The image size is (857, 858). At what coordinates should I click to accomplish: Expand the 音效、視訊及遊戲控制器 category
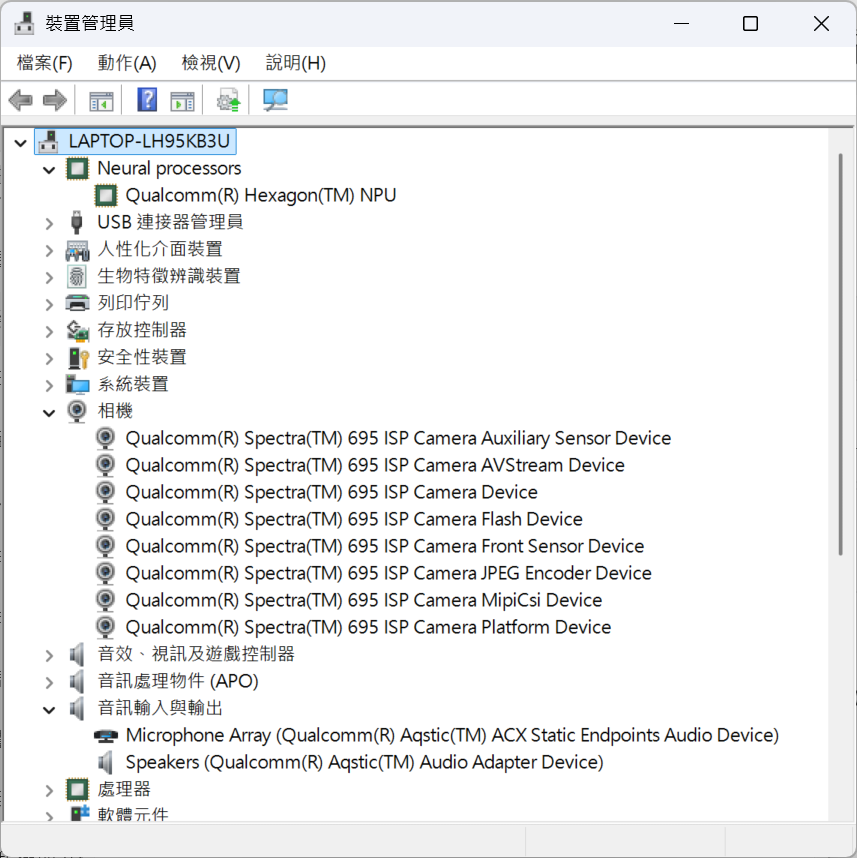pyautogui.click(x=49, y=656)
